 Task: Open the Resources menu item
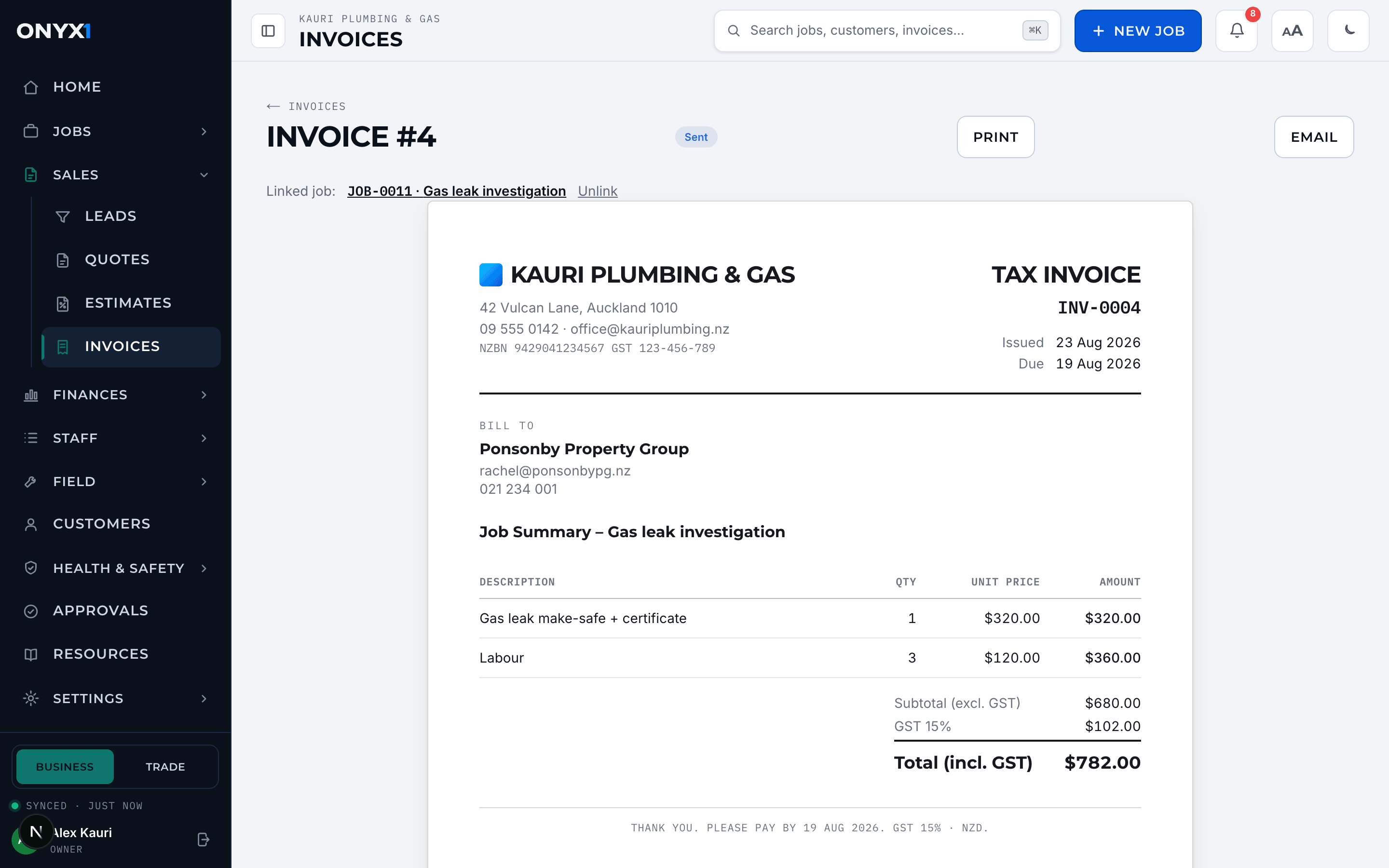(115, 654)
